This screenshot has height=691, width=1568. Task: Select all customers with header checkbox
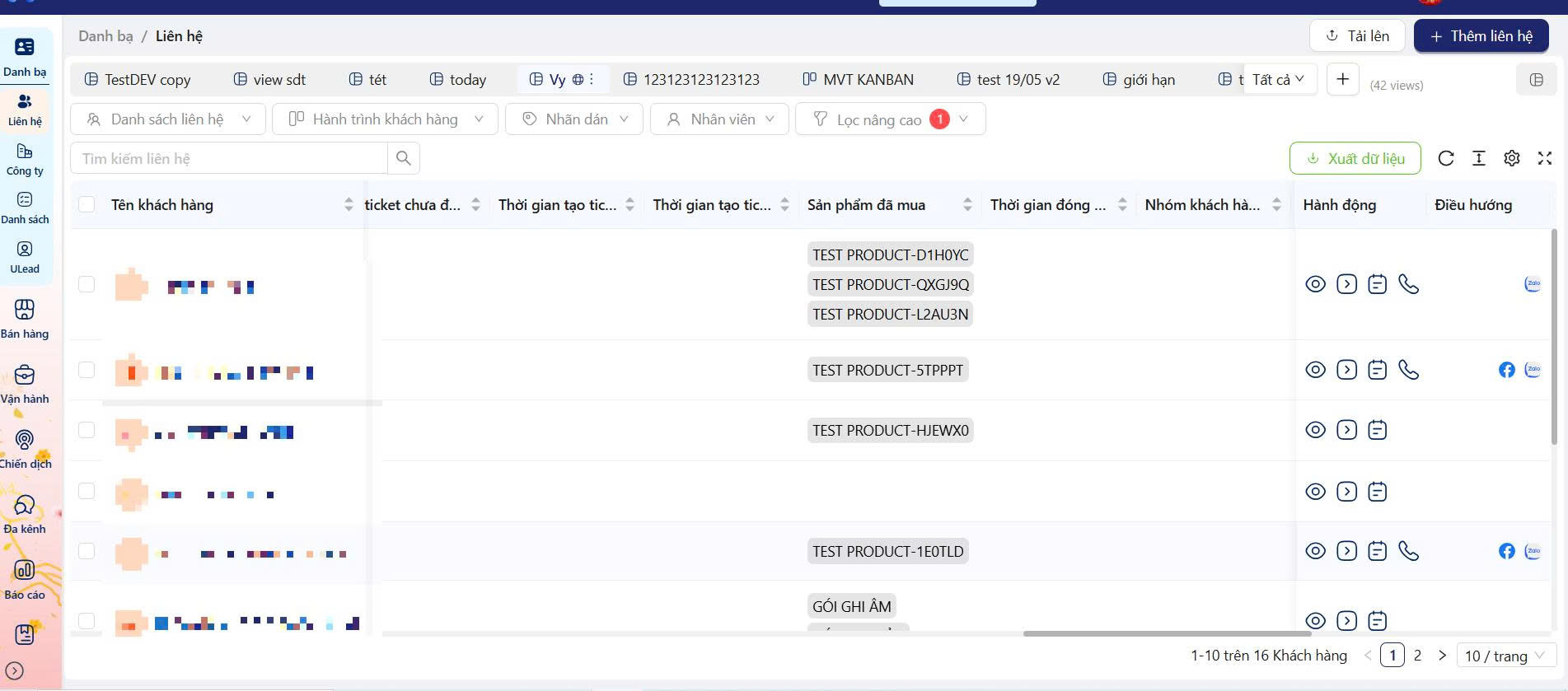(x=87, y=204)
